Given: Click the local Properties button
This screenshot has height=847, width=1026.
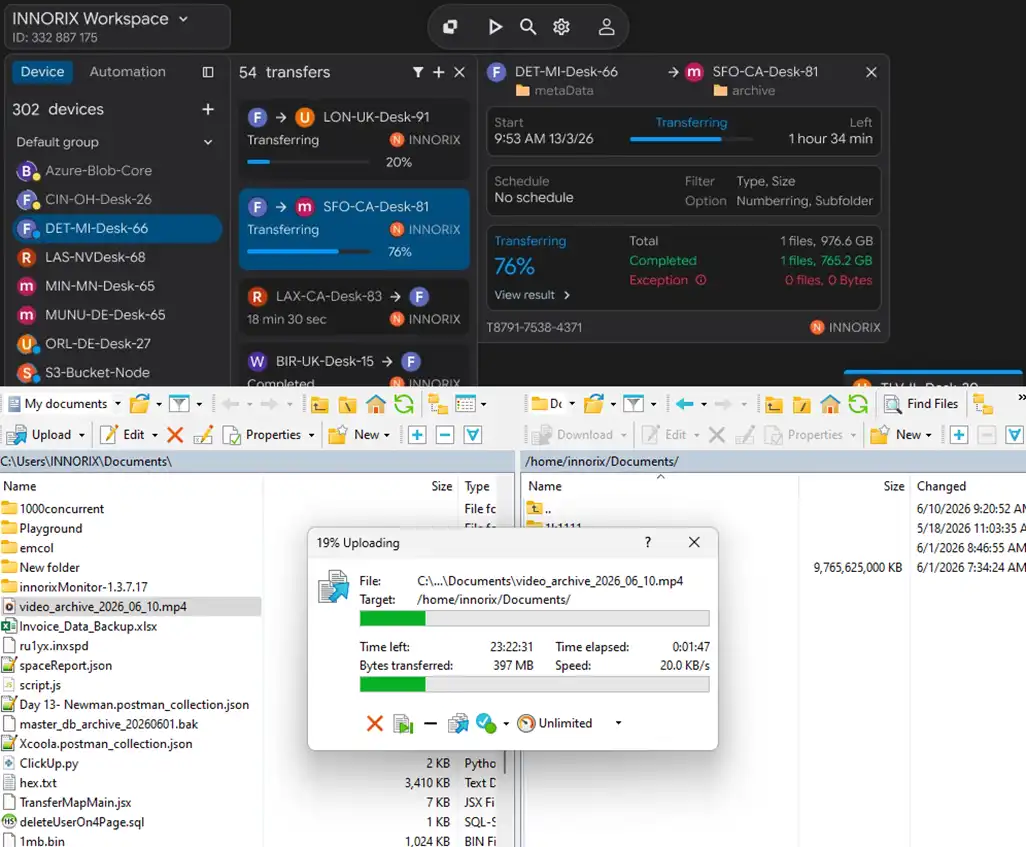Looking at the screenshot, I should point(262,435).
